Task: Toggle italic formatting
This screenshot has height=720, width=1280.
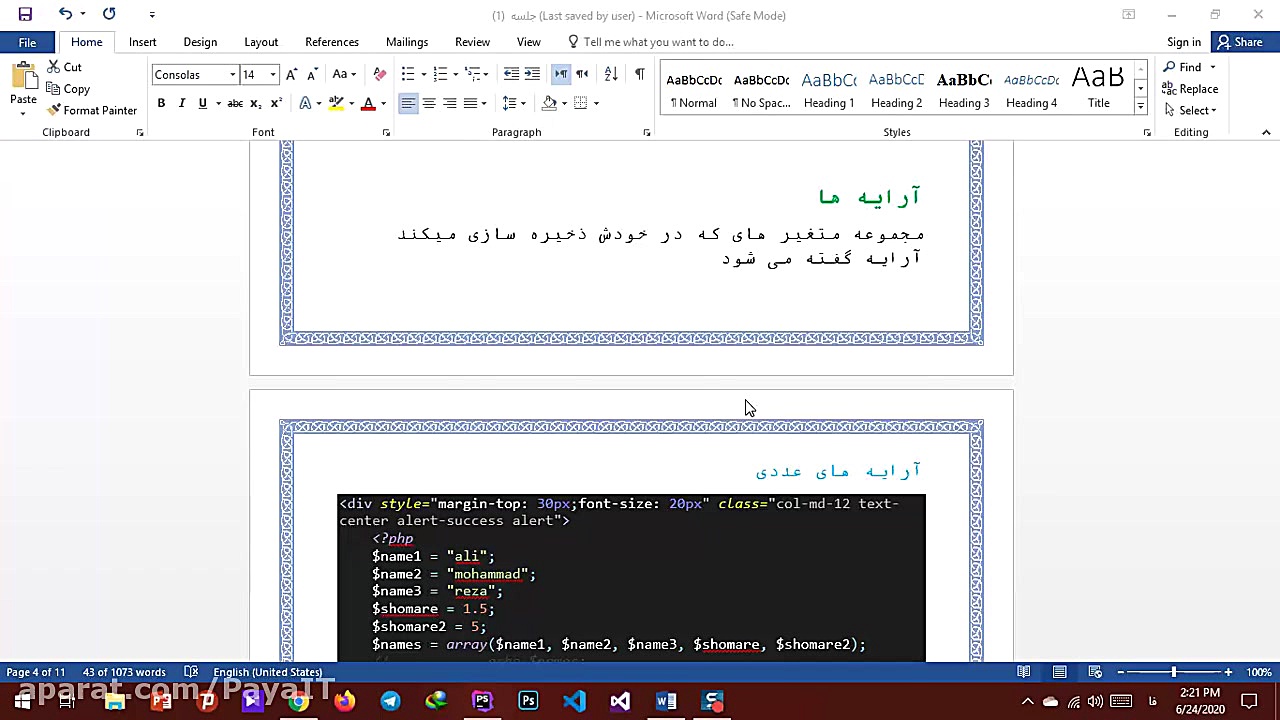Action: tap(181, 103)
